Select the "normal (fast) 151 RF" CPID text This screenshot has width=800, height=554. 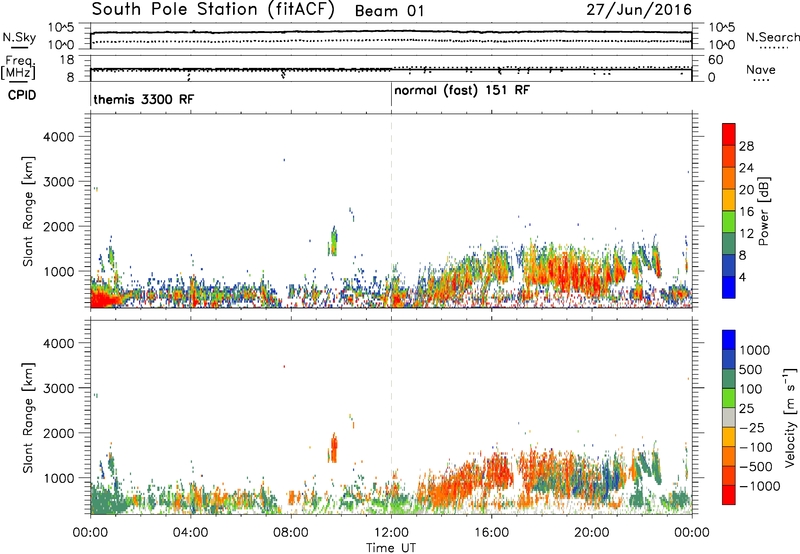coord(462,90)
